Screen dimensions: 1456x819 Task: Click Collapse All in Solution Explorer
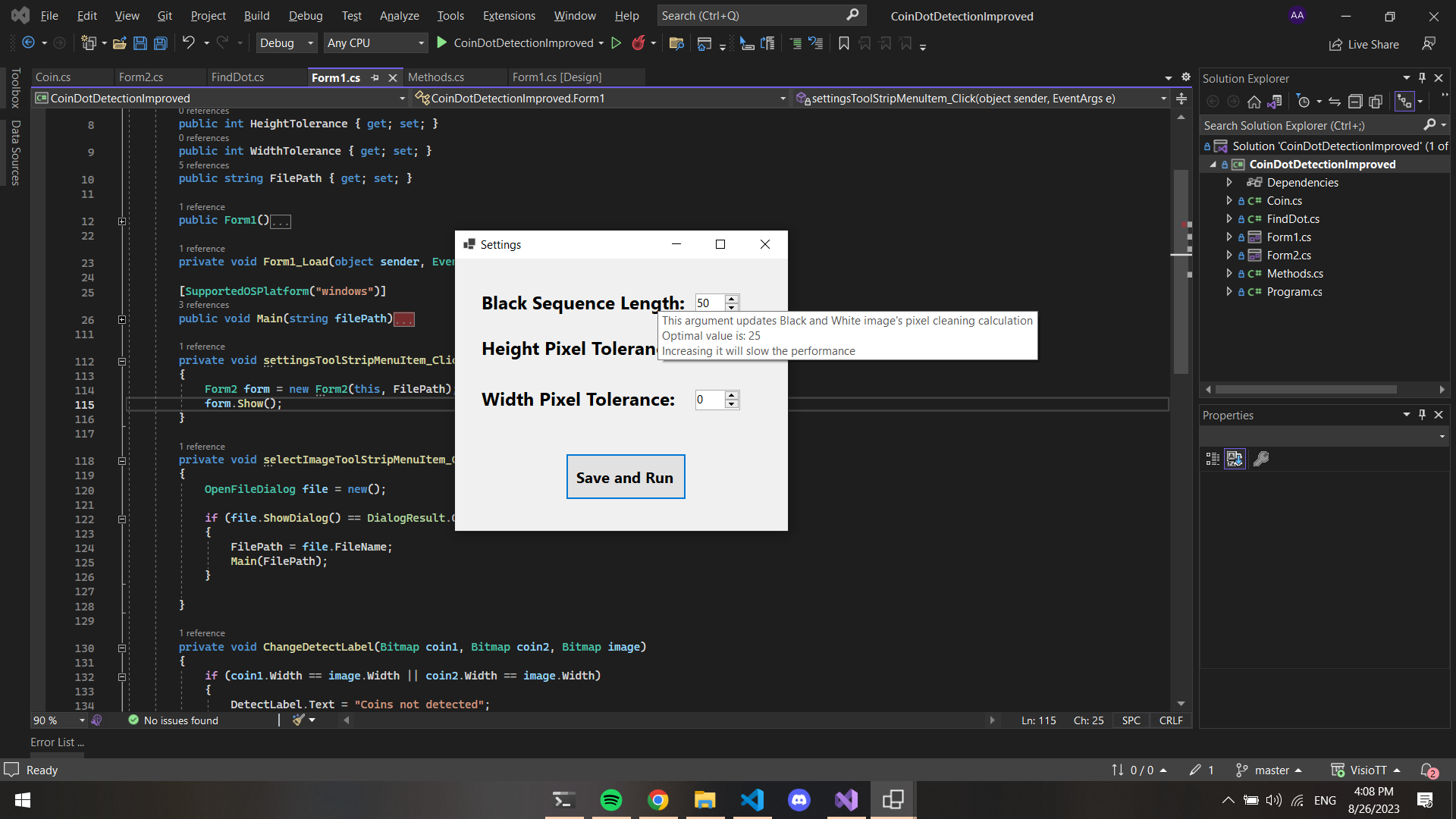[x=1355, y=102]
